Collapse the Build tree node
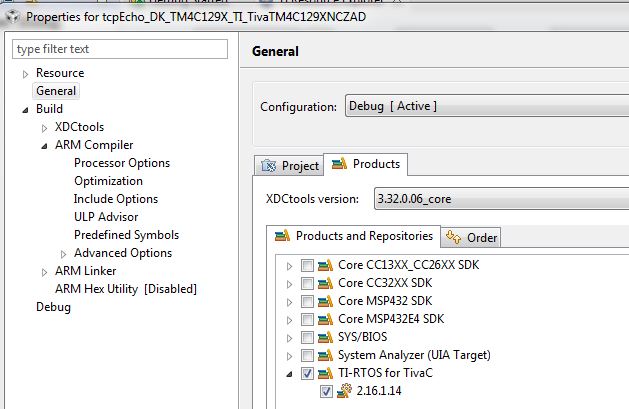The height and width of the screenshot is (409, 629). [x=26, y=110]
